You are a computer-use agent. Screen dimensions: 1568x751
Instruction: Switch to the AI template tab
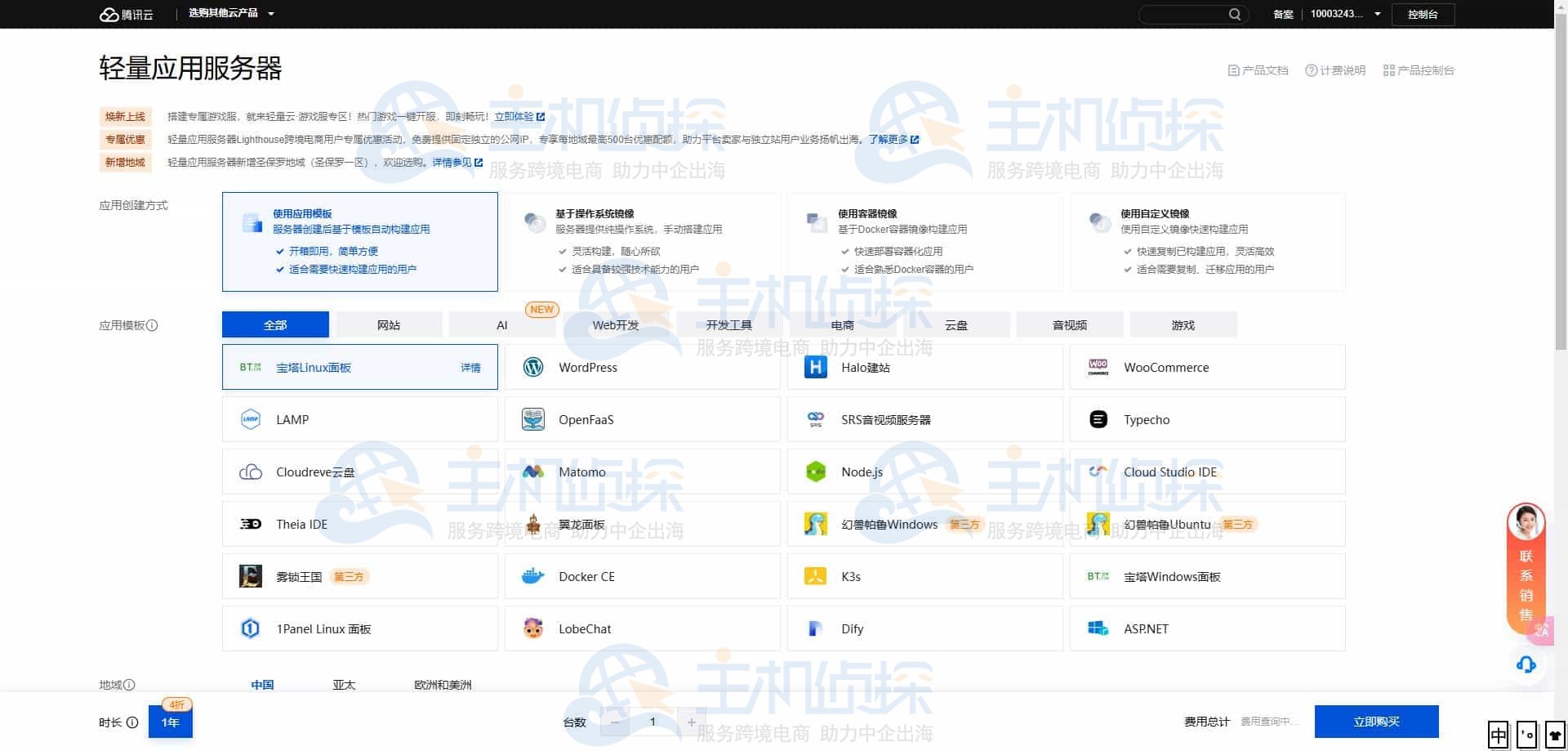click(x=501, y=325)
